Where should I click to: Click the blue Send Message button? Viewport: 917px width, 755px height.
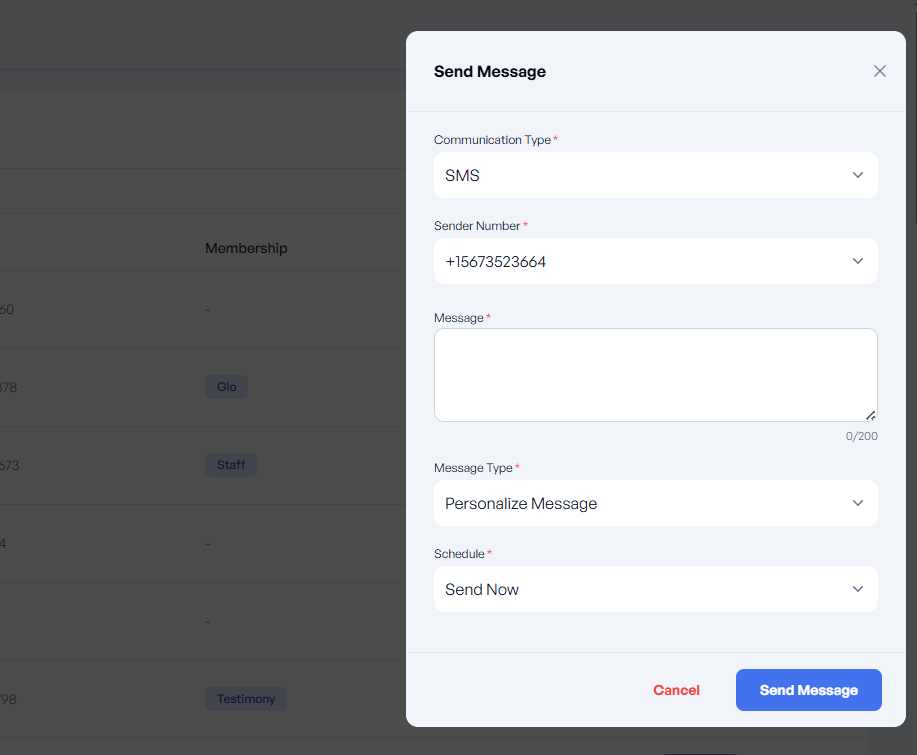click(x=808, y=690)
